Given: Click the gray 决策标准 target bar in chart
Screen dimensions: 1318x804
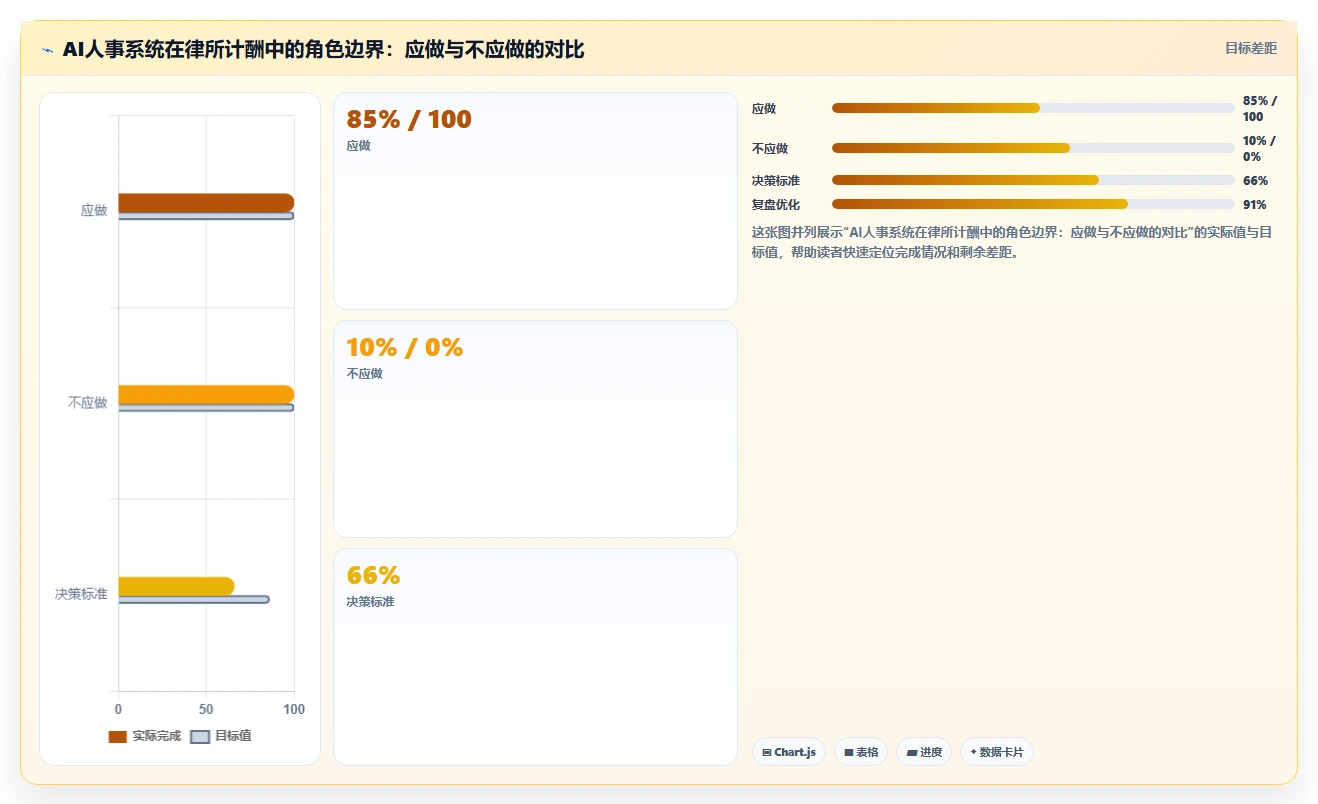Looking at the screenshot, I should coord(194,599).
